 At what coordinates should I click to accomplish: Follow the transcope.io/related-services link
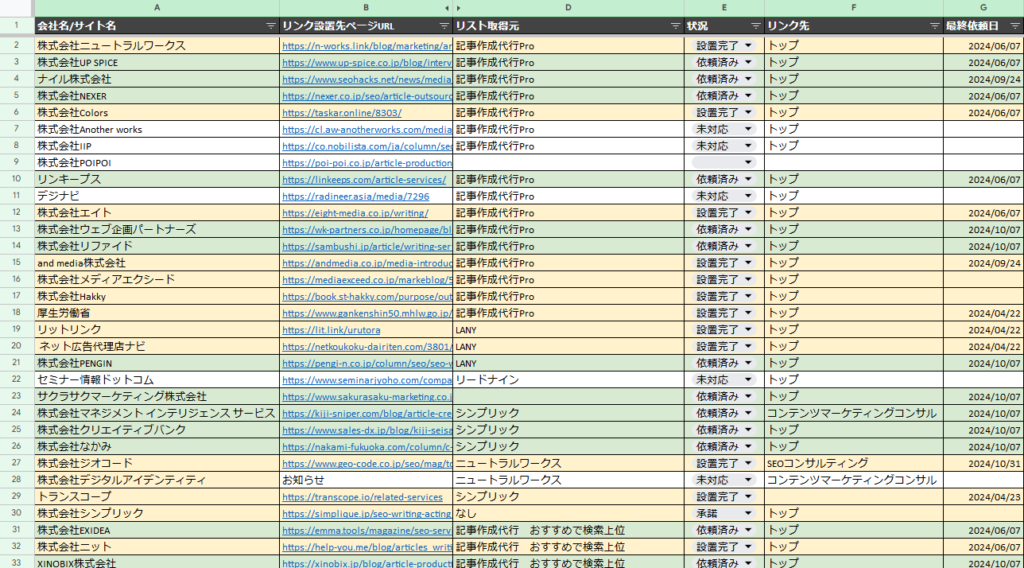click(x=362, y=497)
